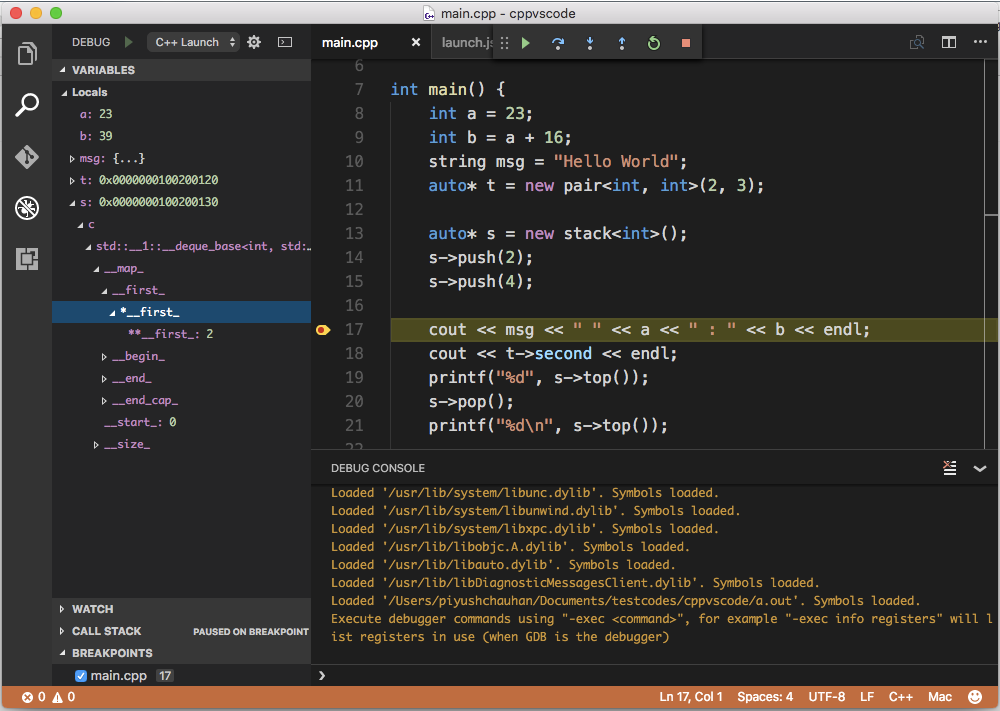Viewport: 1000px width, 711px height.
Task: Expand the msg variable in Locals
Action: tap(72, 158)
